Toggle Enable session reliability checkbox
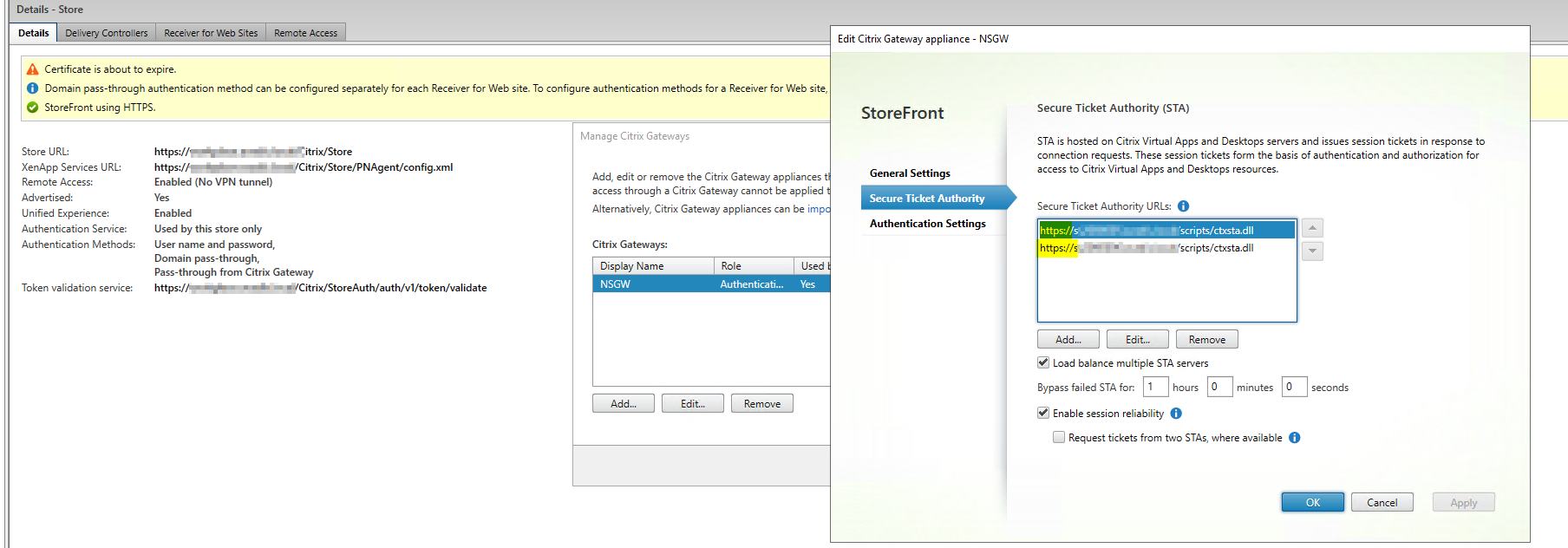This screenshot has width=1568, height=548. tap(1043, 413)
